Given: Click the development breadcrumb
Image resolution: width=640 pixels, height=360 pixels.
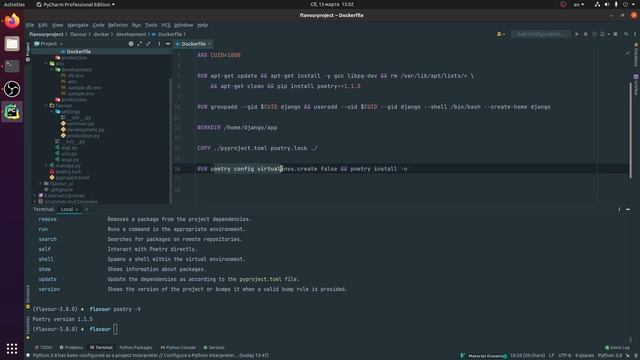Looking at the screenshot, I should pyautogui.click(x=131, y=34).
